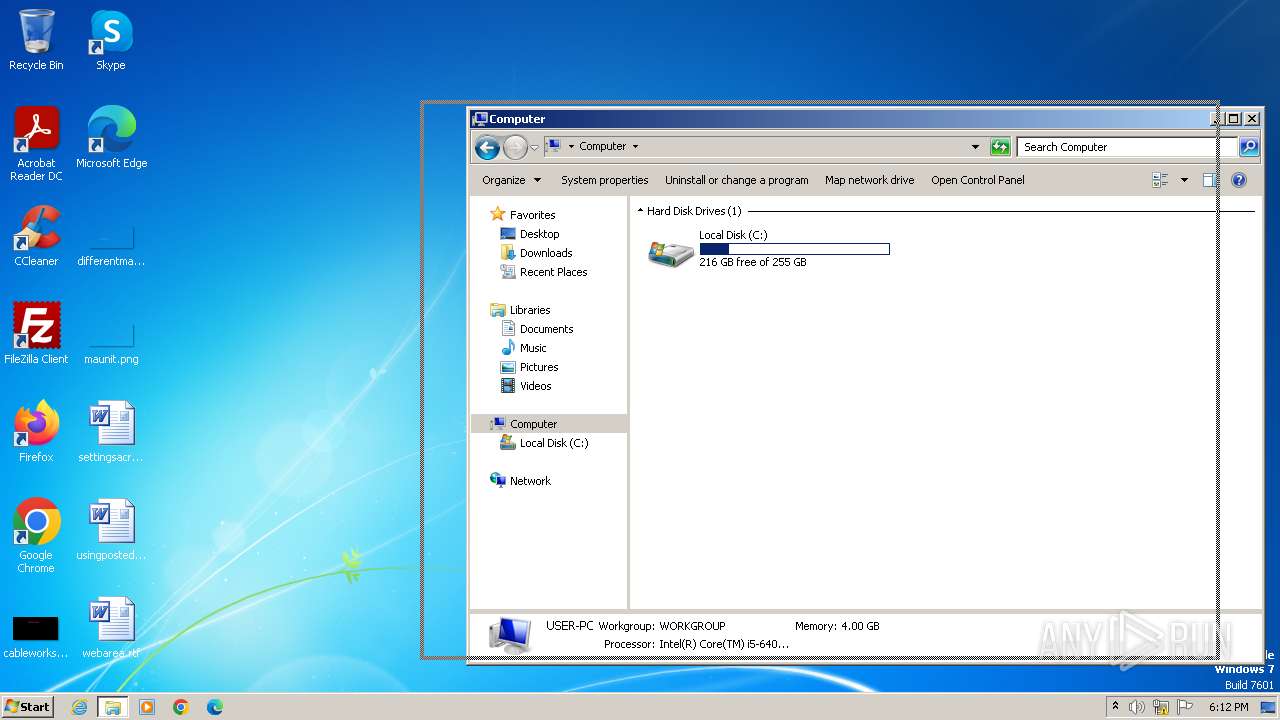Select the Recycle Bin desktop icon

(x=36, y=40)
